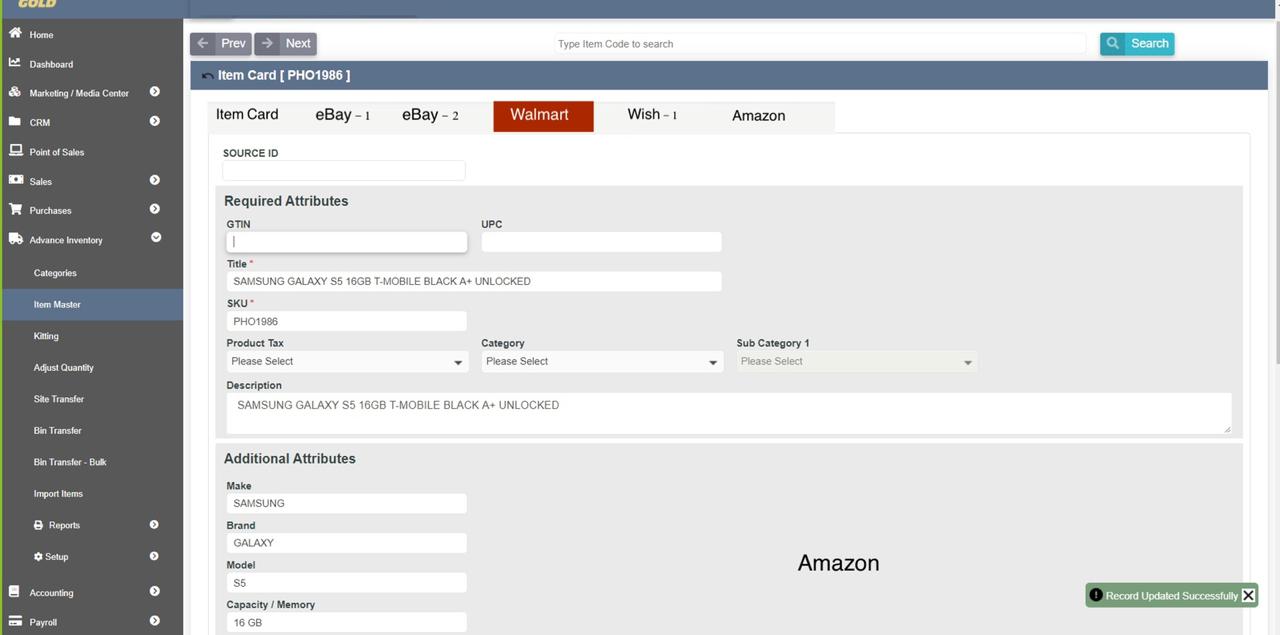
Task: Open the Bin Transfer - Bulk menu item
Action: click(70, 462)
